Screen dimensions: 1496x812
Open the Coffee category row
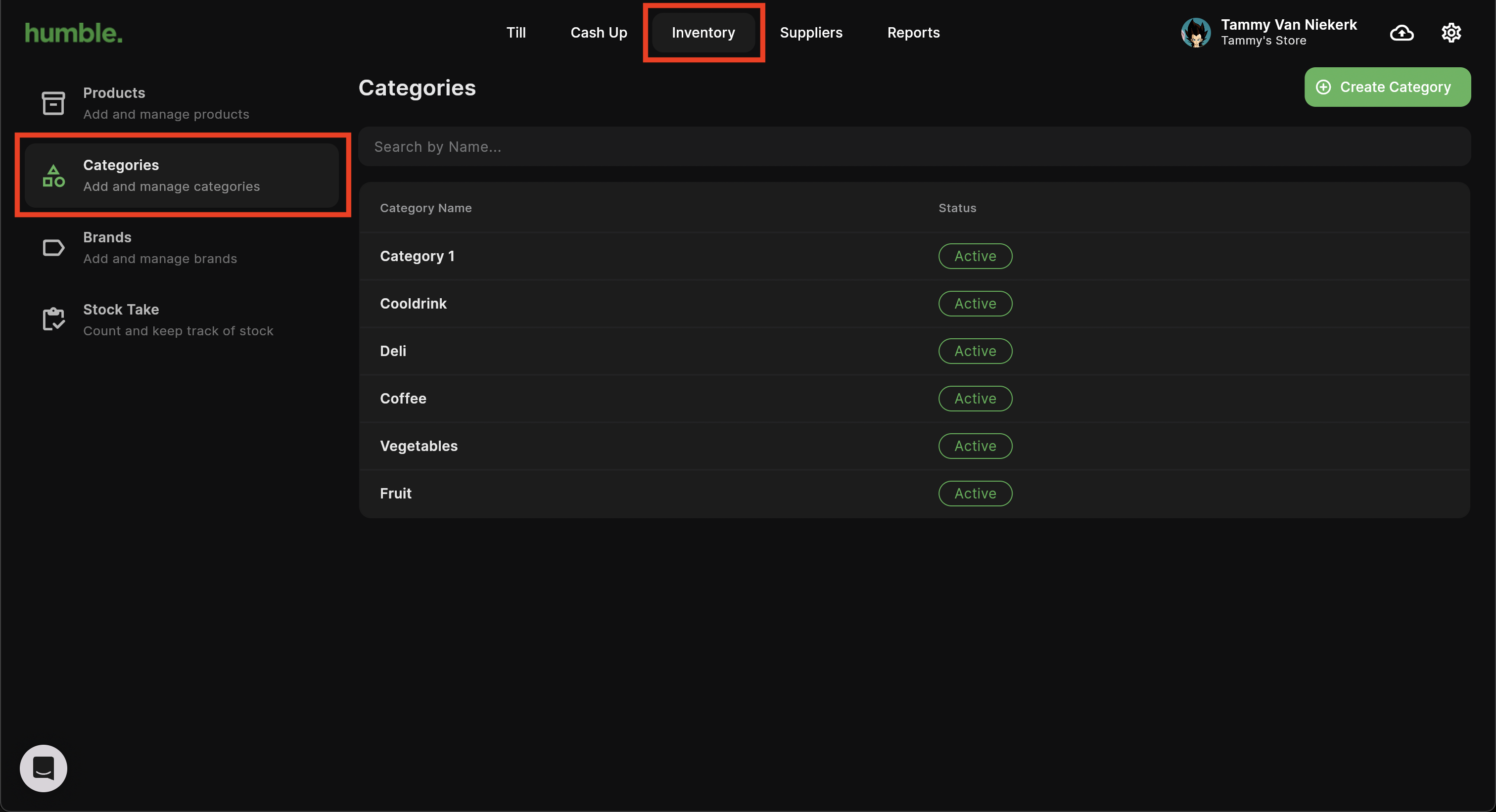point(914,399)
